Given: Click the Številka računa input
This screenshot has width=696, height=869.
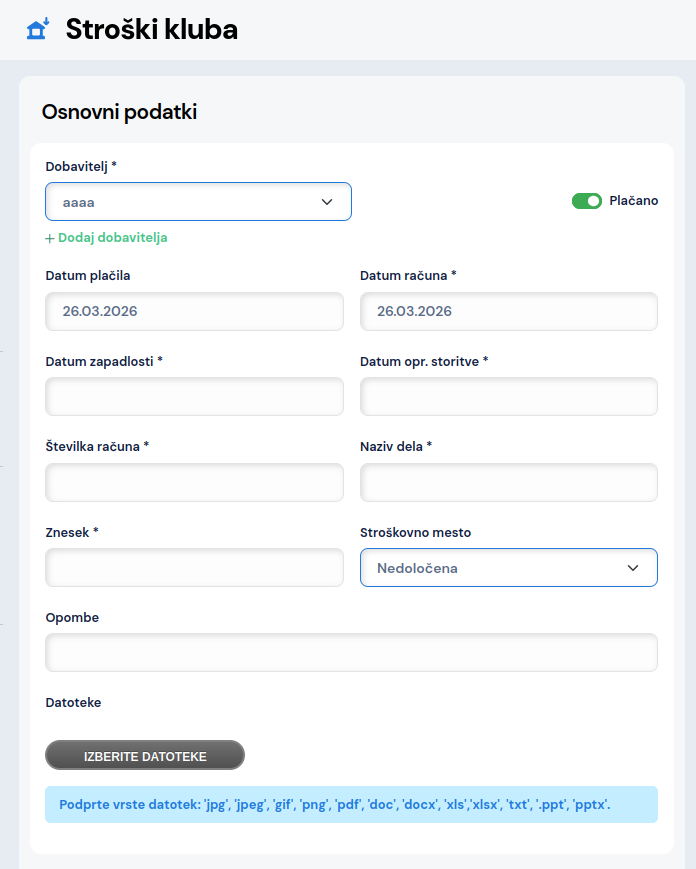Looking at the screenshot, I should tap(194, 482).
